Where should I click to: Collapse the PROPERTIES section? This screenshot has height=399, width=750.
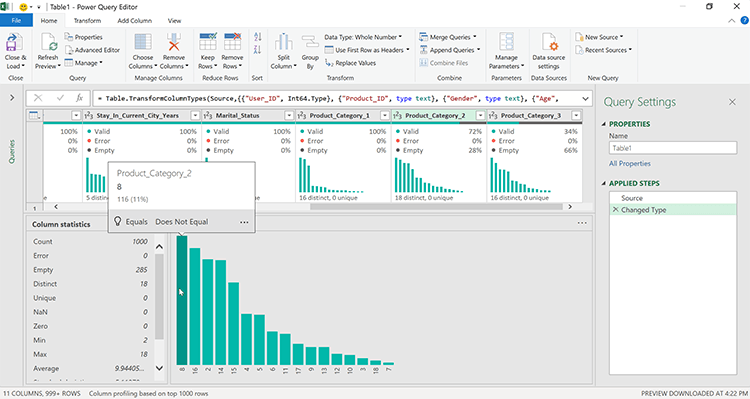(604, 124)
